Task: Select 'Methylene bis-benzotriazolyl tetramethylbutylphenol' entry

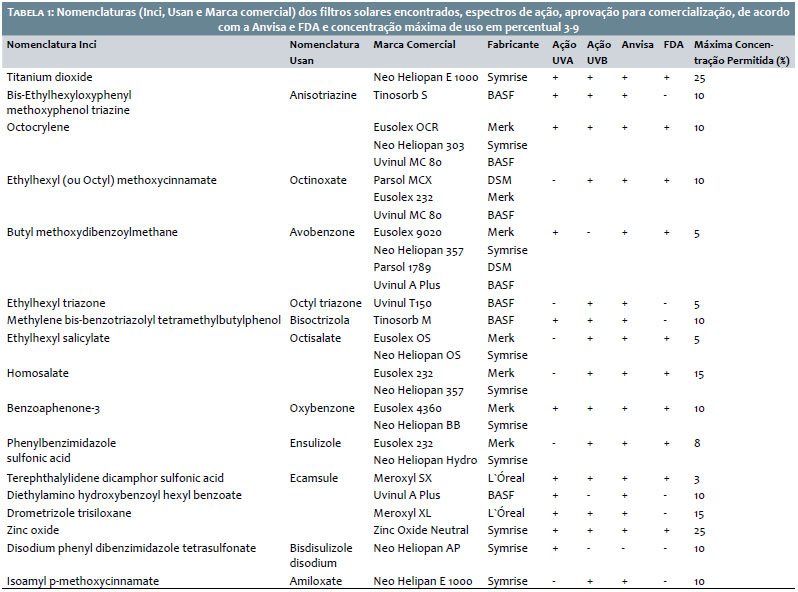Action: pos(144,321)
